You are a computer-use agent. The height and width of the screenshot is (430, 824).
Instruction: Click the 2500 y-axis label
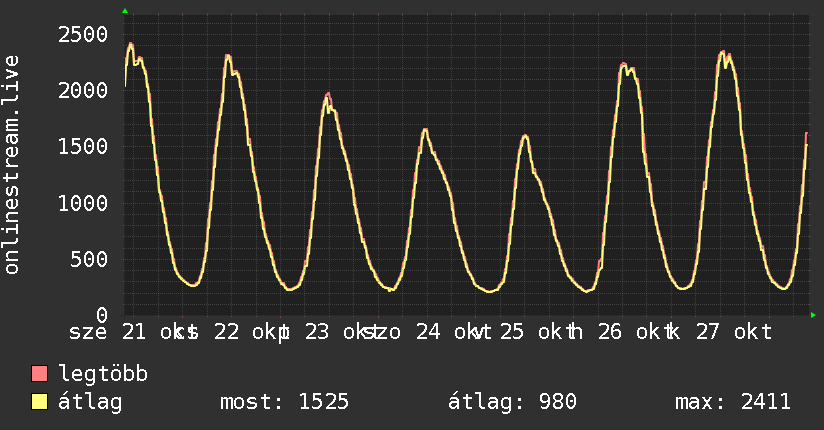tap(83, 35)
